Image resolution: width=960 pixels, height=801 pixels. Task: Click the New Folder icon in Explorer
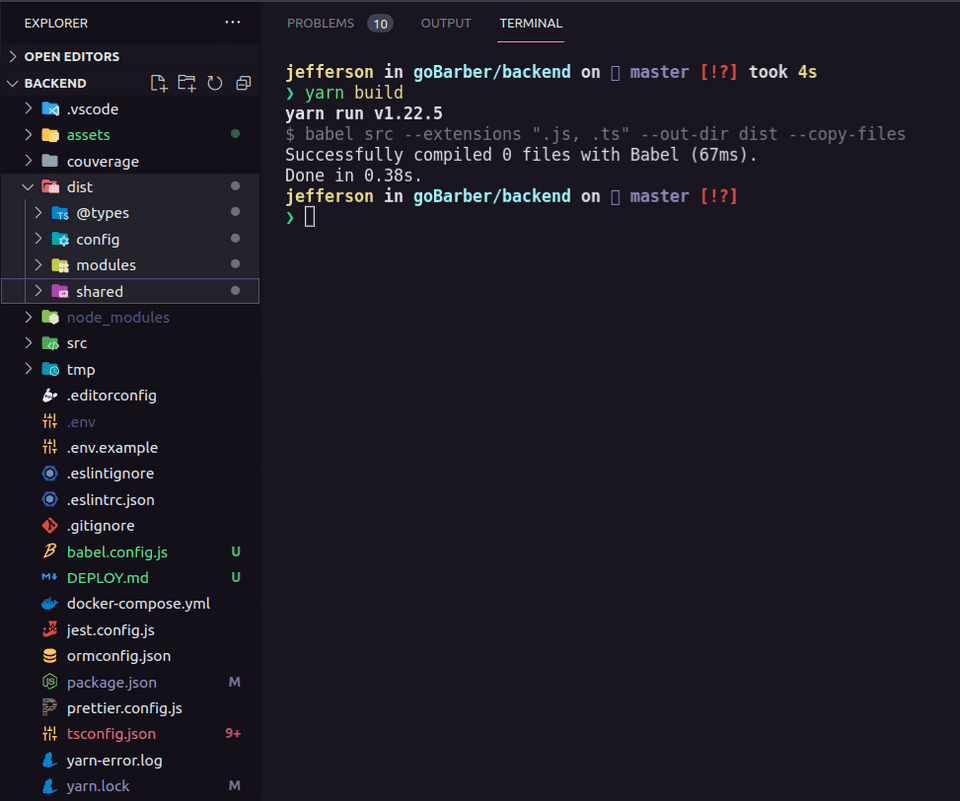click(x=186, y=83)
